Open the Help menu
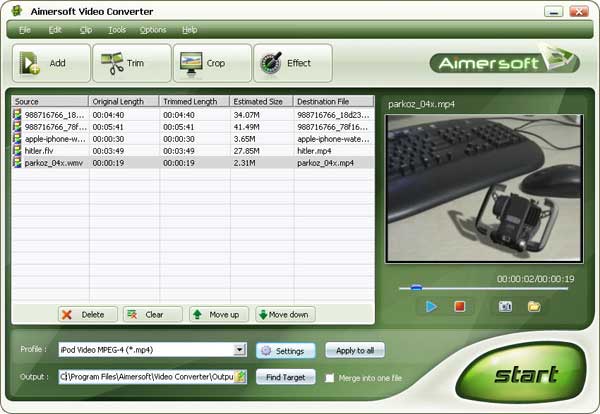The image size is (600, 414). 189,30
